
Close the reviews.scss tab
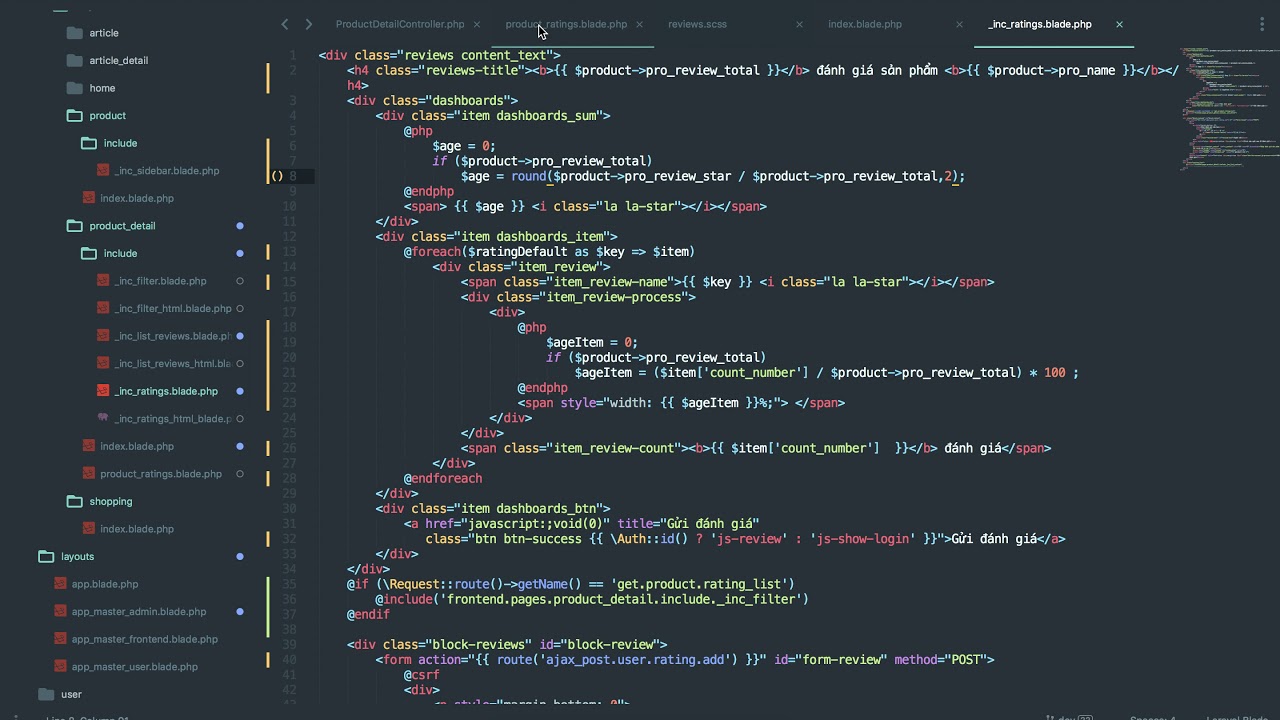click(x=799, y=24)
